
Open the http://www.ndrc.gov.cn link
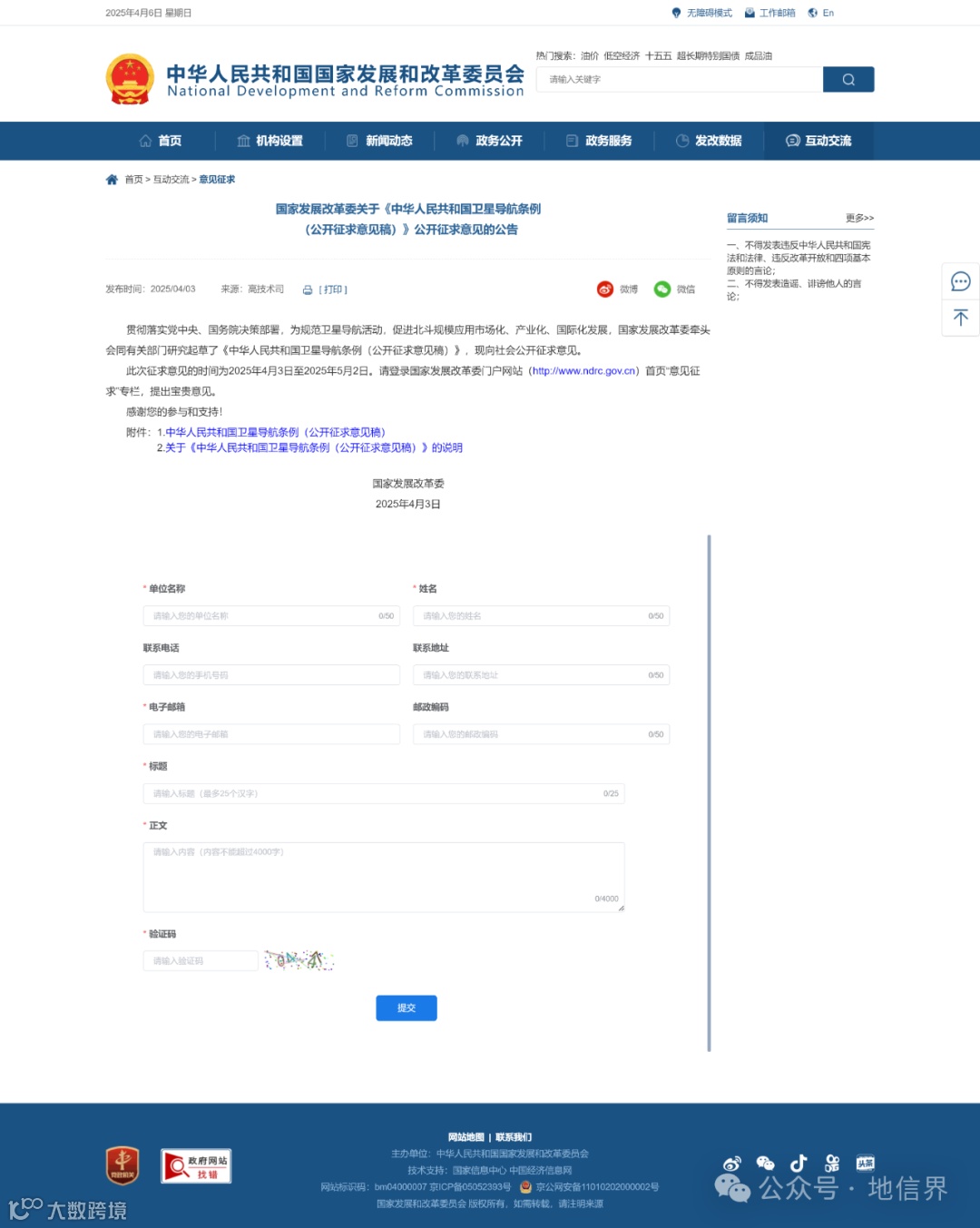point(584,371)
